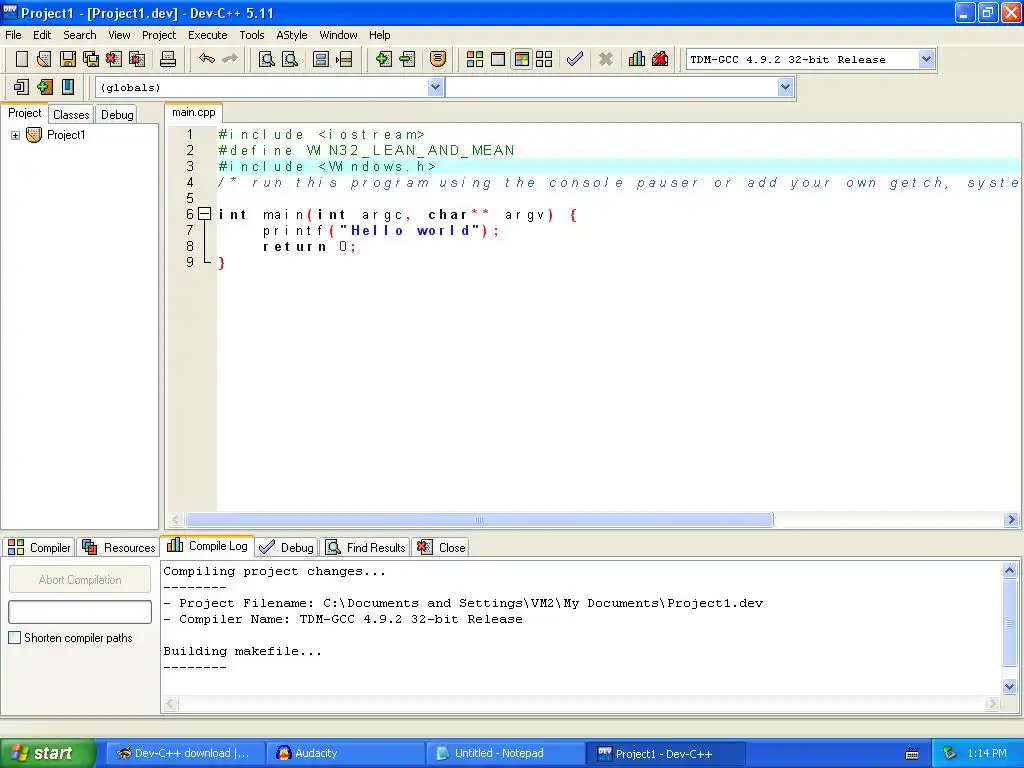
Task: Click Insert icon with green plus
Action: click(x=44, y=87)
